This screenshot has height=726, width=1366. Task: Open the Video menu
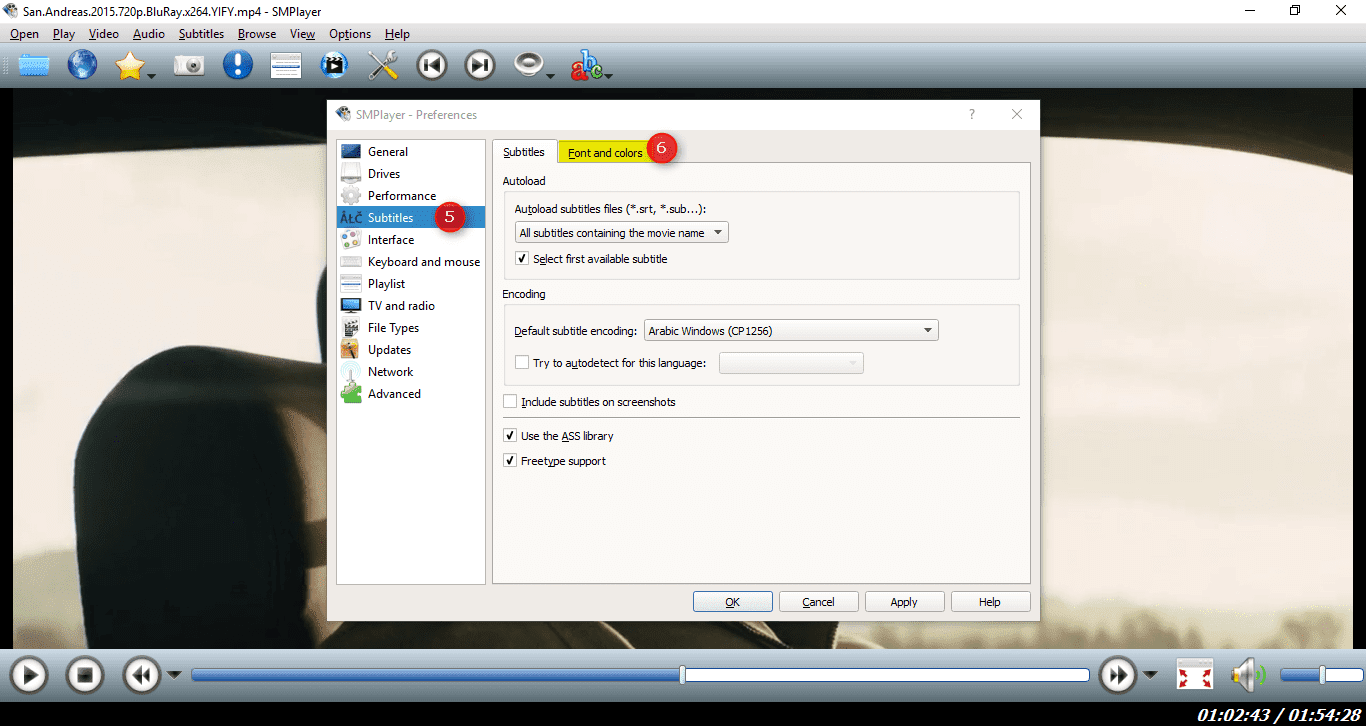(x=103, y=34)
